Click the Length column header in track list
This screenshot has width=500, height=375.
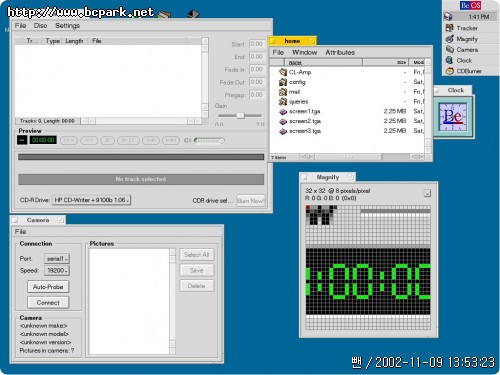point(74,41)
